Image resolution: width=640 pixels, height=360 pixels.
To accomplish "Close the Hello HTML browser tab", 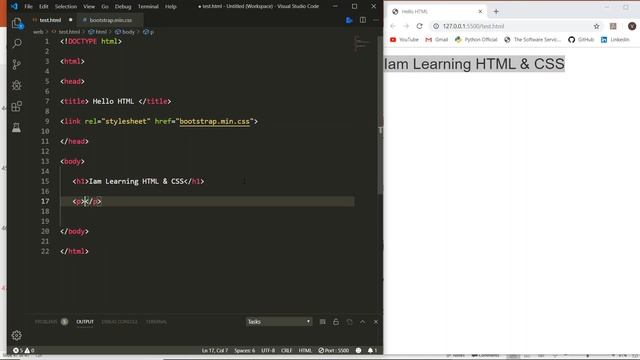I will tap(480, 11).
